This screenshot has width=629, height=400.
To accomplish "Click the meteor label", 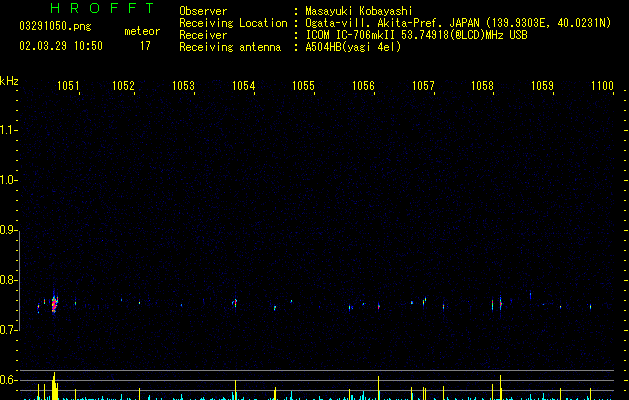I will (142, 31).
